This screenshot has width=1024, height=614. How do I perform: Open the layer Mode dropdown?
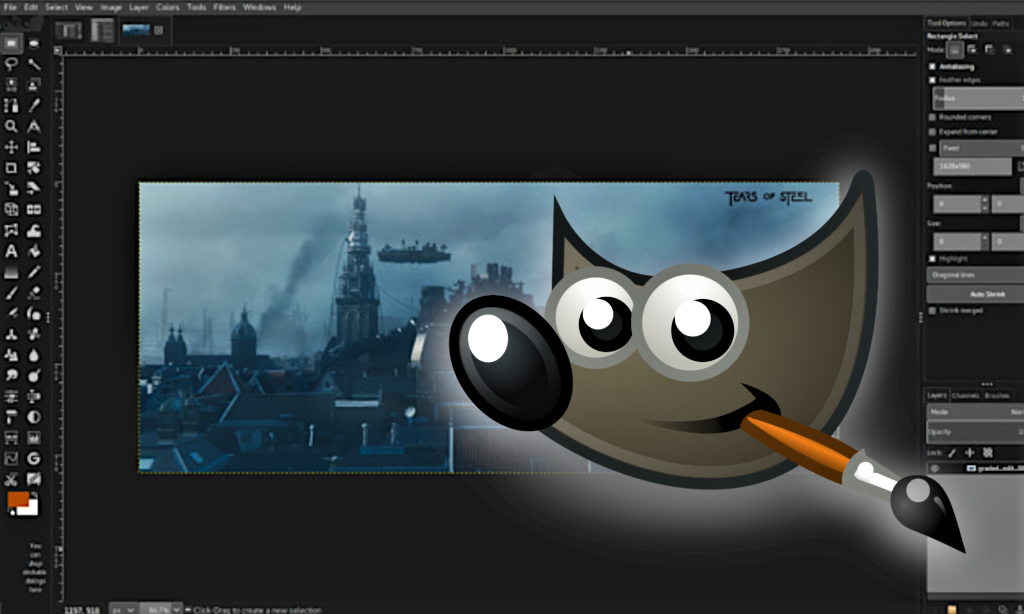pos(975,412)
